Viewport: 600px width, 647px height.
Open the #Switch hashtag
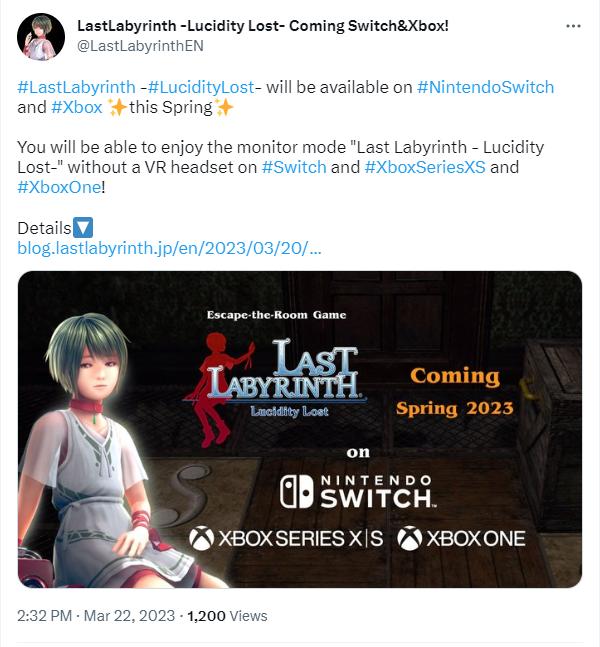pyautogui.click(x=294, y=167)
